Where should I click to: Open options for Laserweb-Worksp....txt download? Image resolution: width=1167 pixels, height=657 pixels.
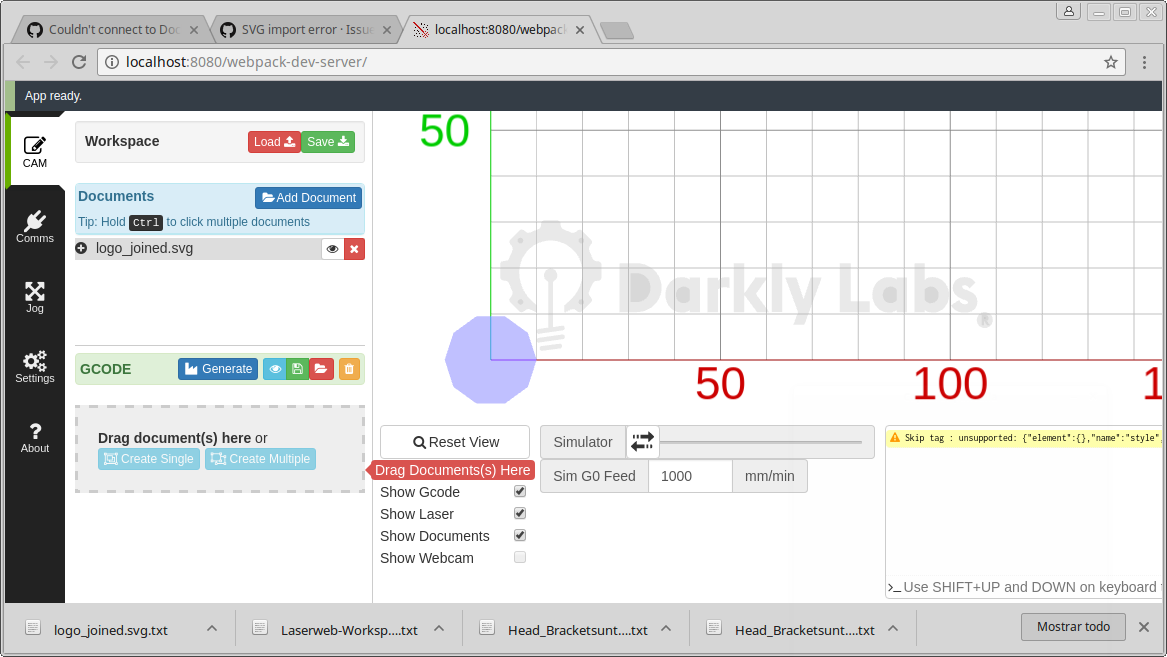coord(439,629)
